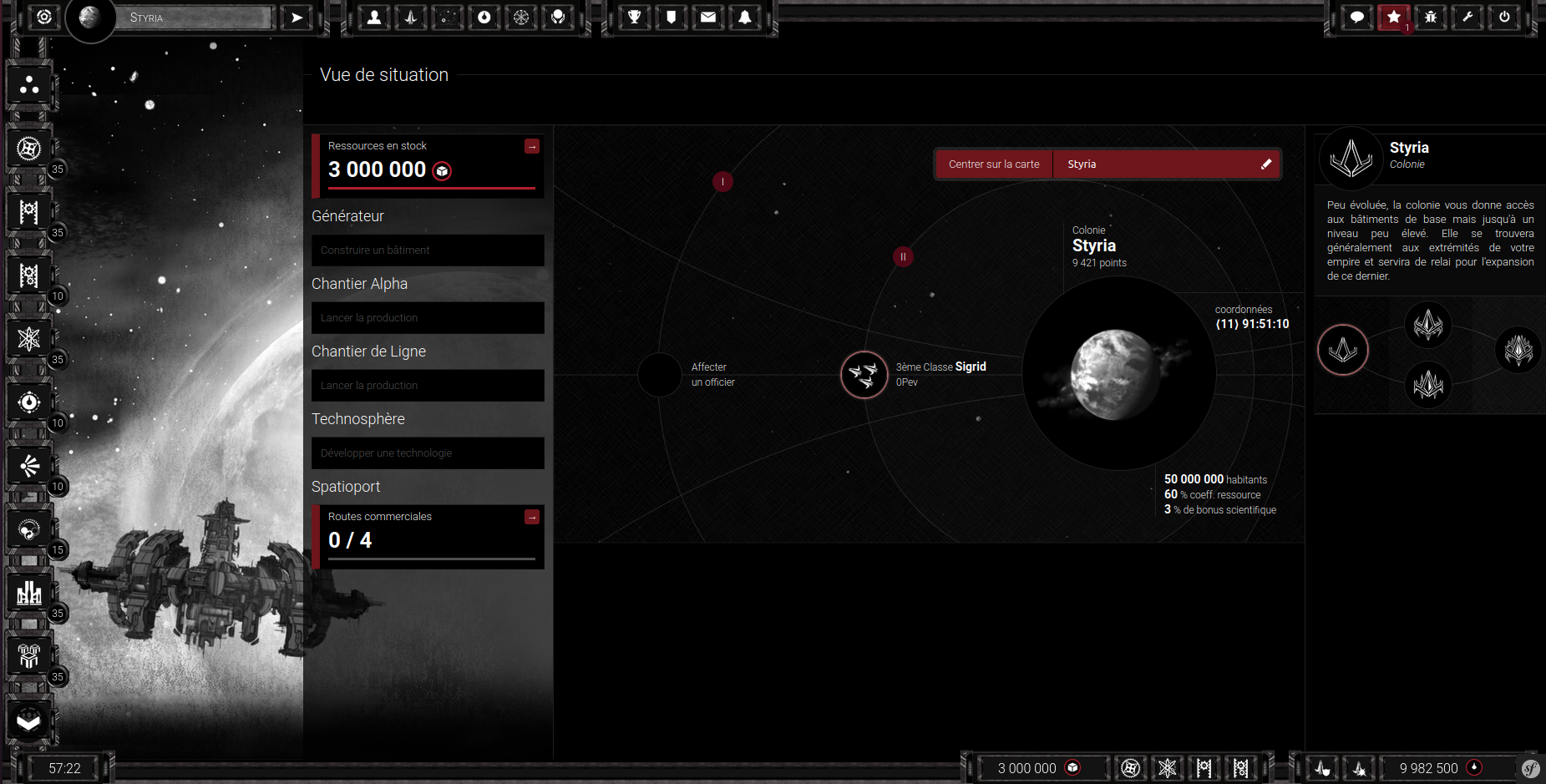The image size is (1546, 784).
Task: Open the notifications bell icon
Action: pyautogui.click(x=745, y=18)
